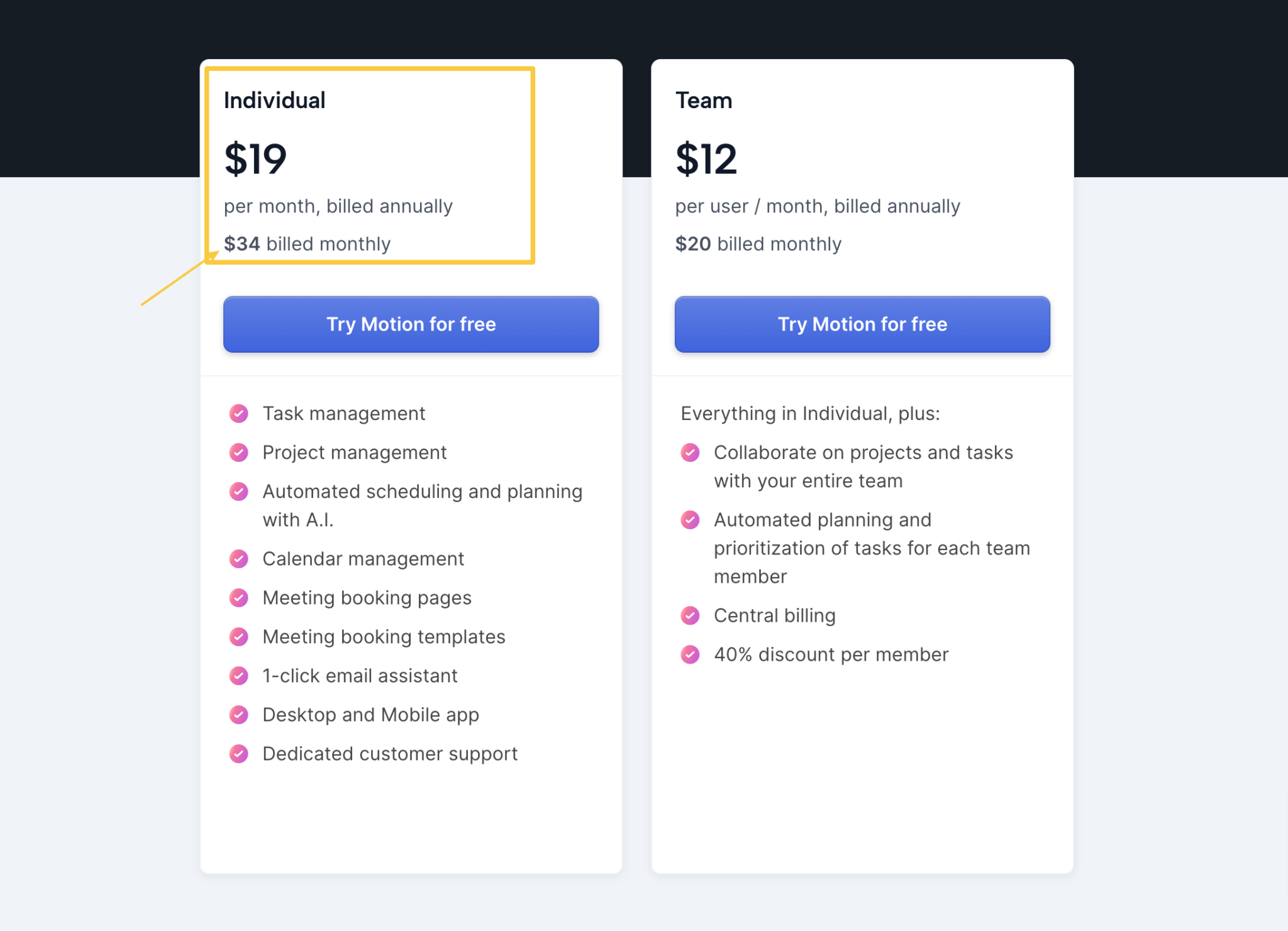Click checkmark icon beside 40% discount per member
The height and width of the screenshot is (931, 1288).
(x=690, y=654)
